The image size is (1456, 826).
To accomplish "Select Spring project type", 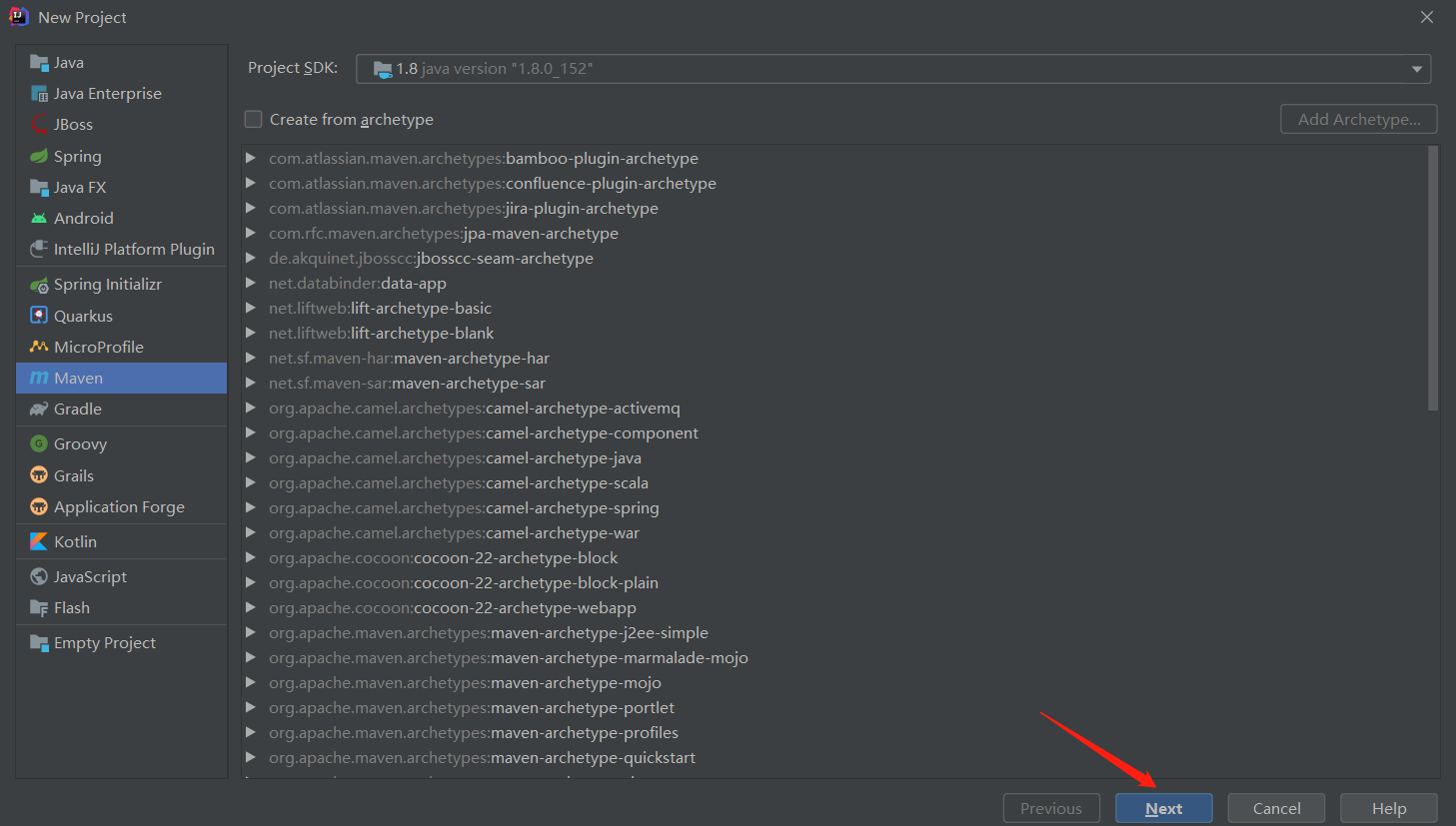I will pyautogui.click(x=122, y=156).
